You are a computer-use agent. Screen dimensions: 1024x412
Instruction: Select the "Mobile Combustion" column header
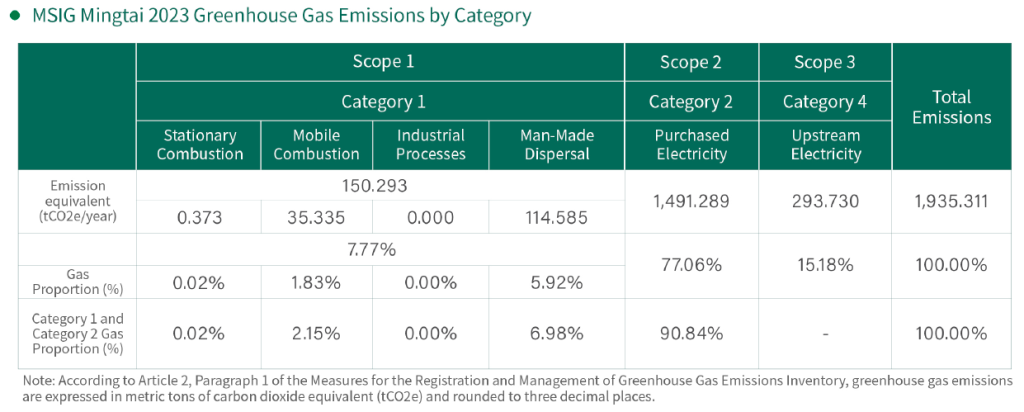tap(317, 145)
